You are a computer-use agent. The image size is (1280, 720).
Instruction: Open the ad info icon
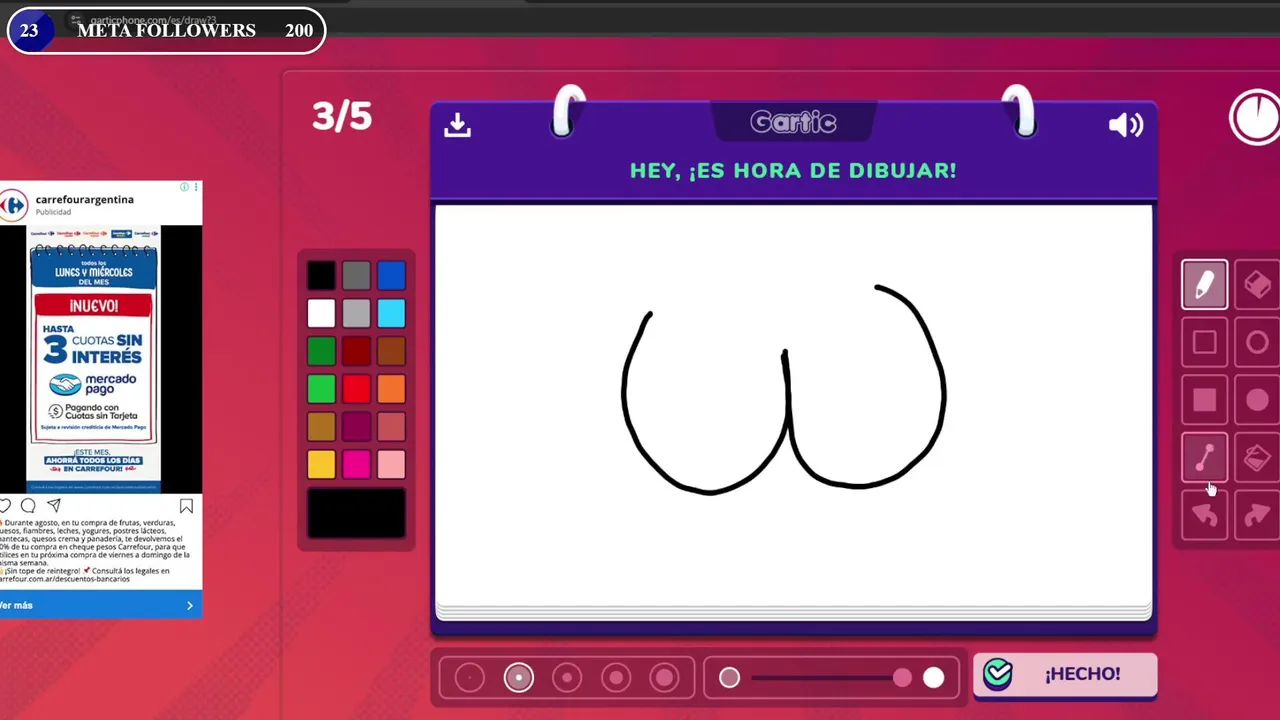(184, 187)
